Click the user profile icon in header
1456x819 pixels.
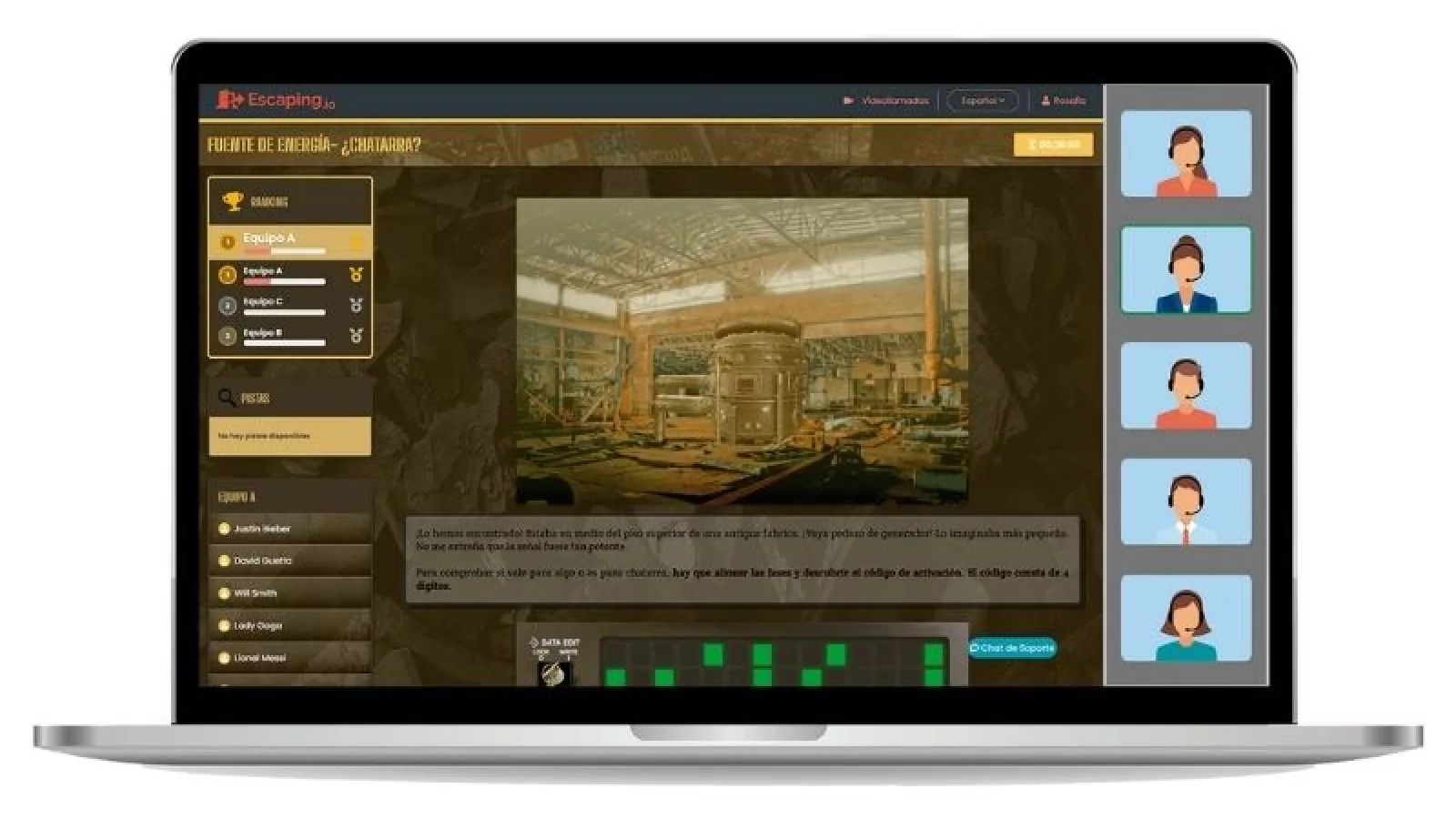[1046, 101]
